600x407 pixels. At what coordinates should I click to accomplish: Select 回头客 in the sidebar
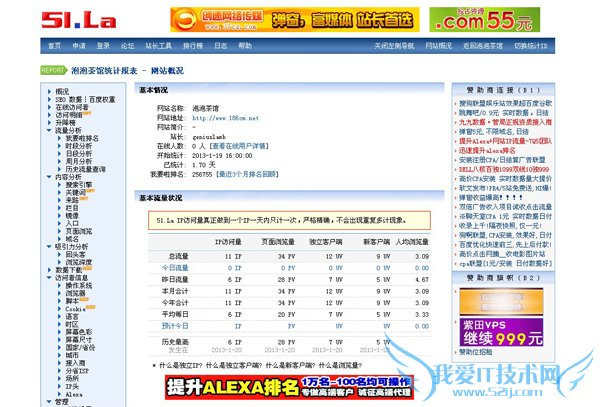pyautogui.click(x=75, y=254)
